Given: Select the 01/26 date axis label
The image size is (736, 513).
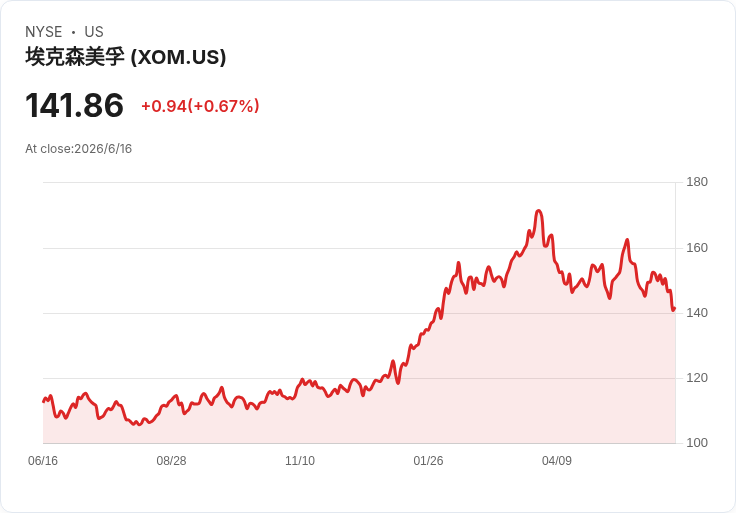Looking at the screenshot, I should [x=428, y=461].
